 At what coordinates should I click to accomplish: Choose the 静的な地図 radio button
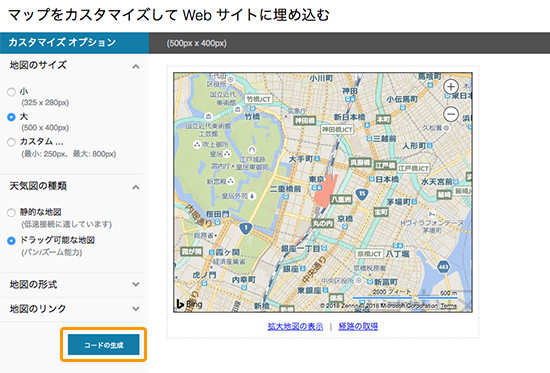click(x=11, y=213)
